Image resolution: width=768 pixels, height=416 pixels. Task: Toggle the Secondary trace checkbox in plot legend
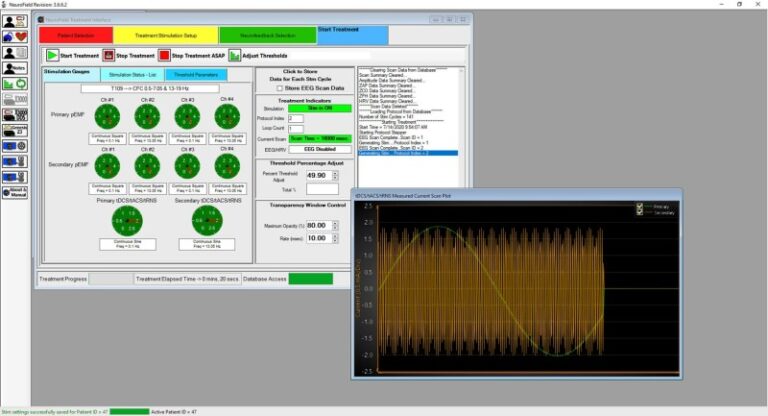coord(640,213)
